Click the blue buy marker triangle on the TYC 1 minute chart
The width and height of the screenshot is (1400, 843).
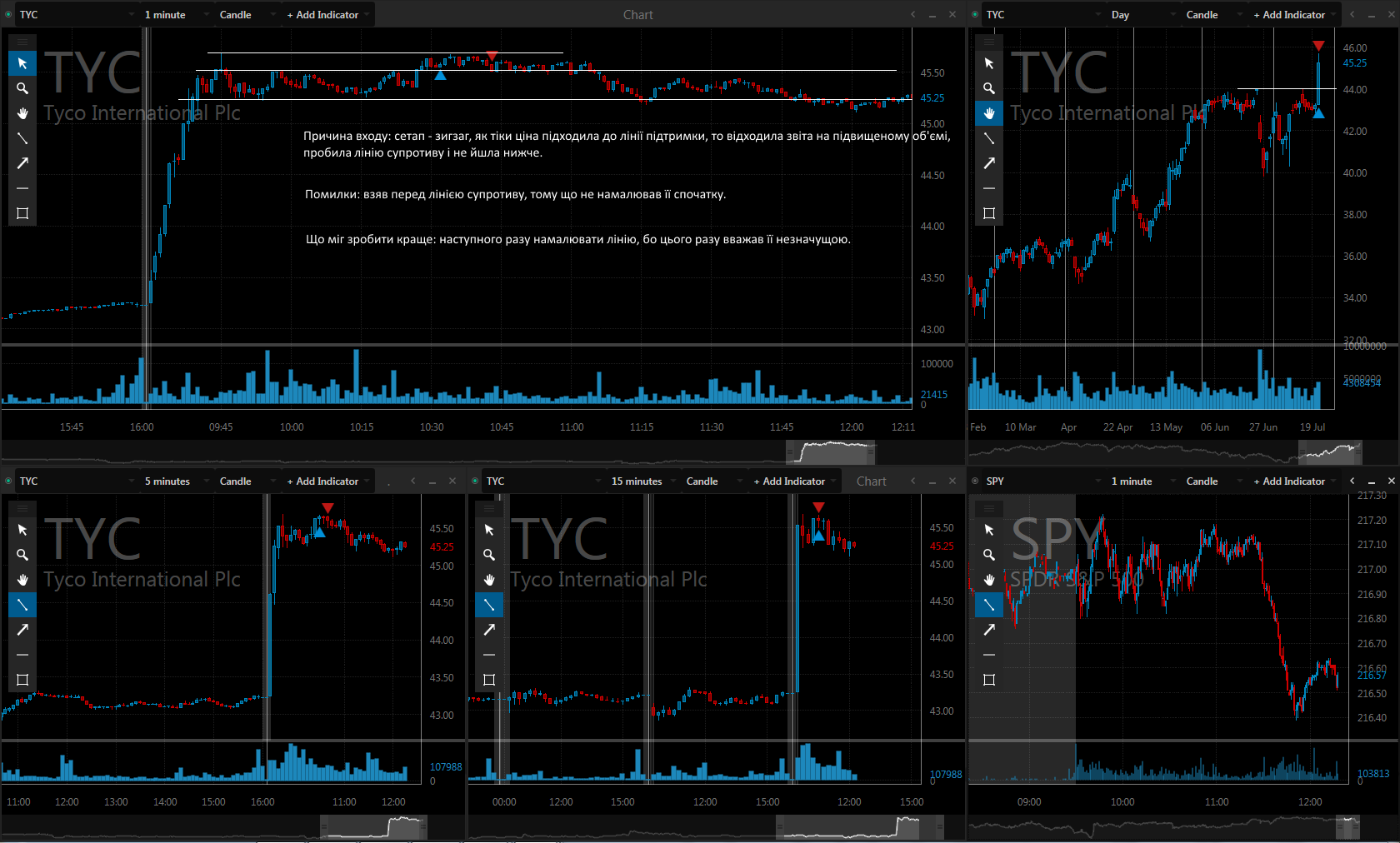click(440, 75)
